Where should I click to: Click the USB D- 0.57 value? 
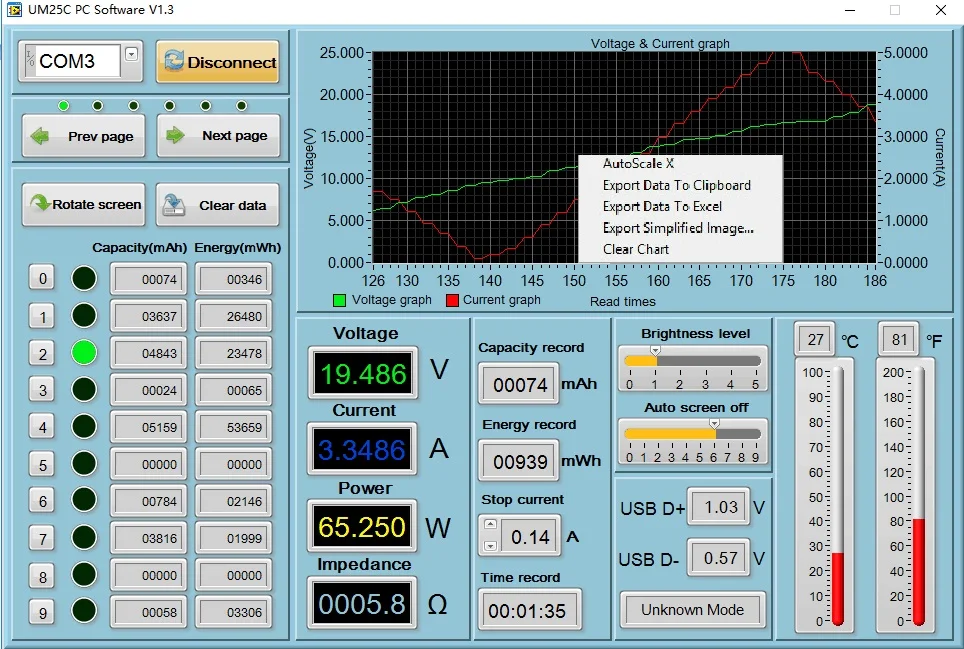(720, 558)
